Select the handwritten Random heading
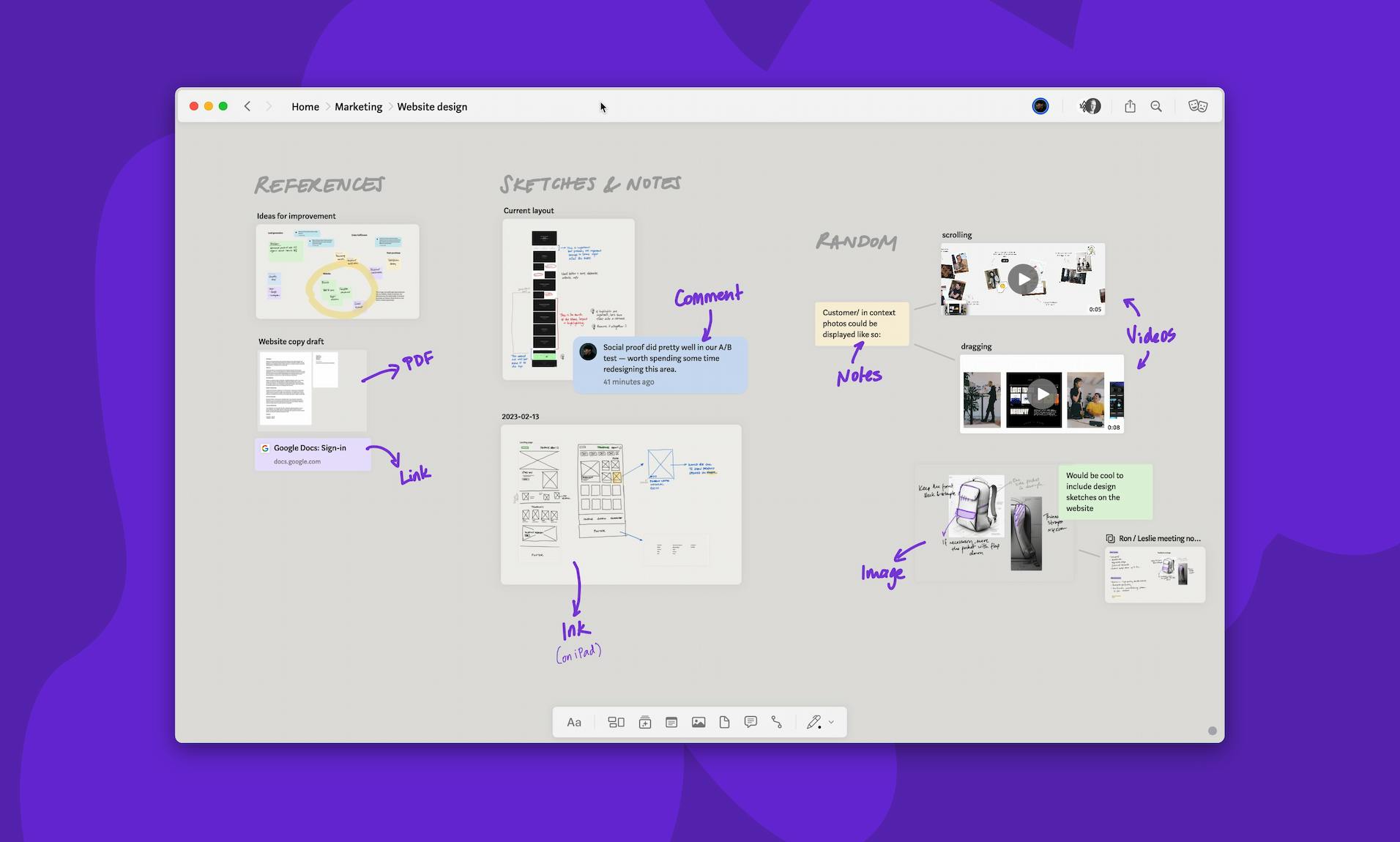The image size is (1400, 842). pyautogui.click(x=857, y=242)
